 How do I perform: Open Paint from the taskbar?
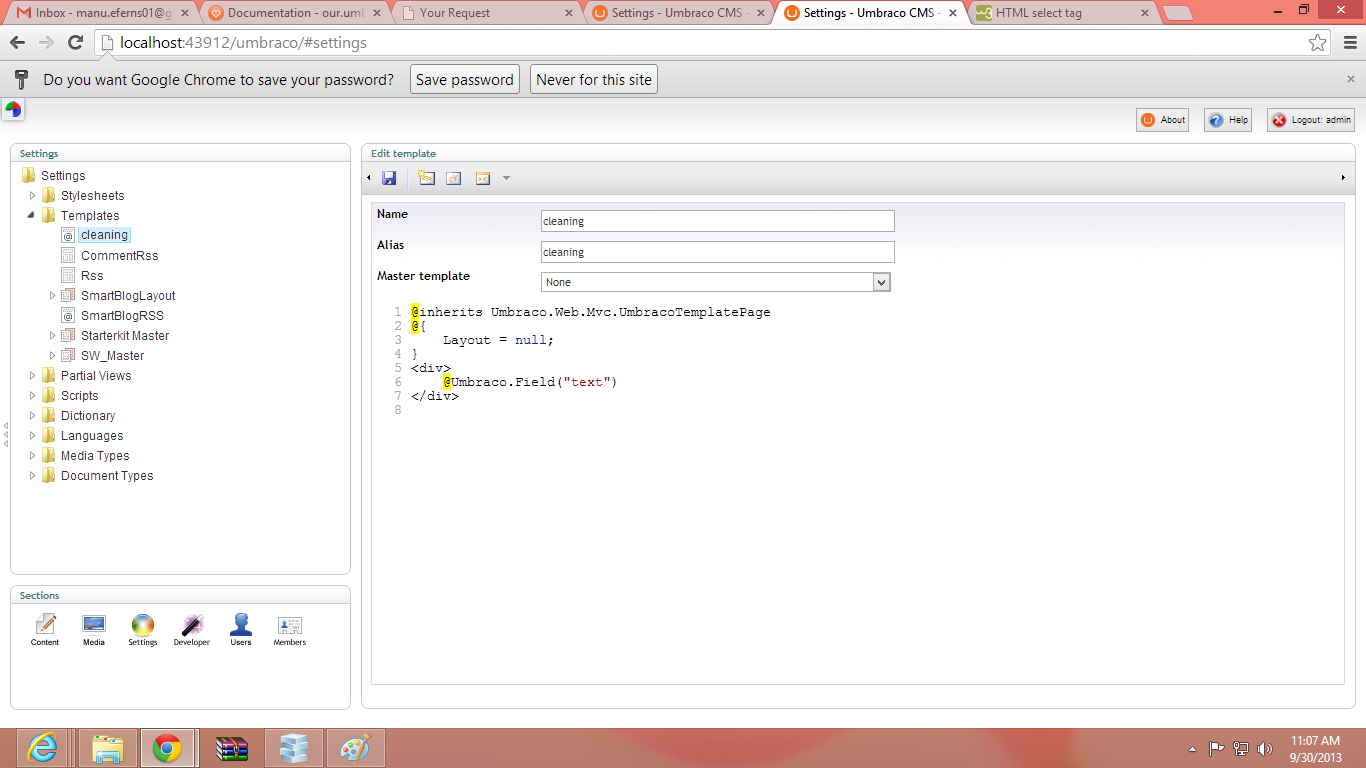(356, 748)
